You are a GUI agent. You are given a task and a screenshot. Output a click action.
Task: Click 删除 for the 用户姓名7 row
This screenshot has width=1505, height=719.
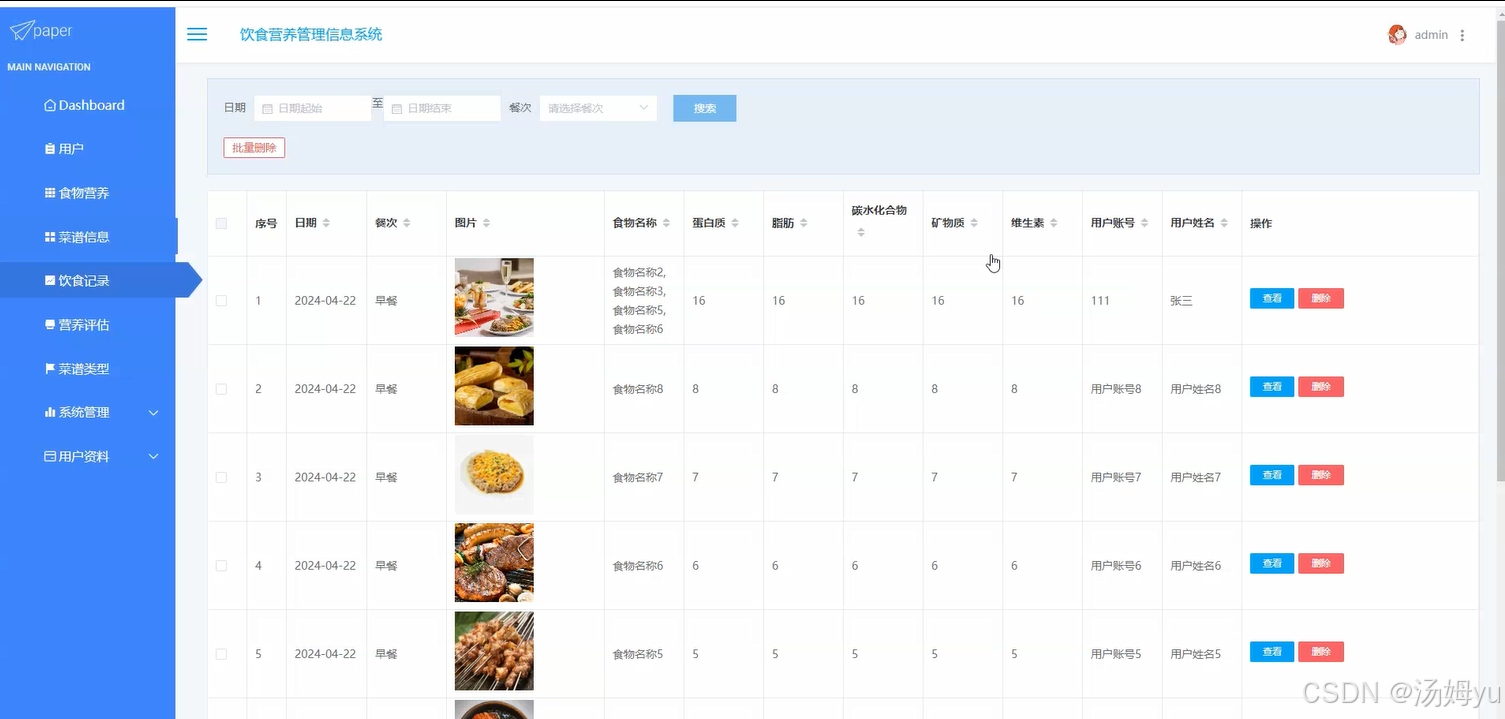pos(1321,475)
